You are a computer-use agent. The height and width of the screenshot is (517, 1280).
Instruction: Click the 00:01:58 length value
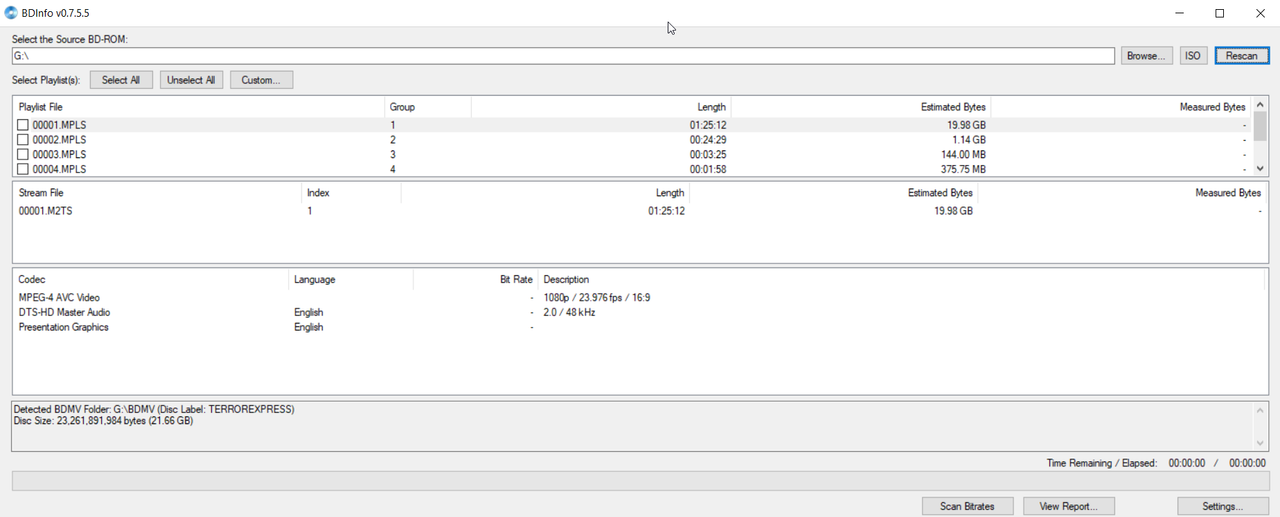coord(707,169)
